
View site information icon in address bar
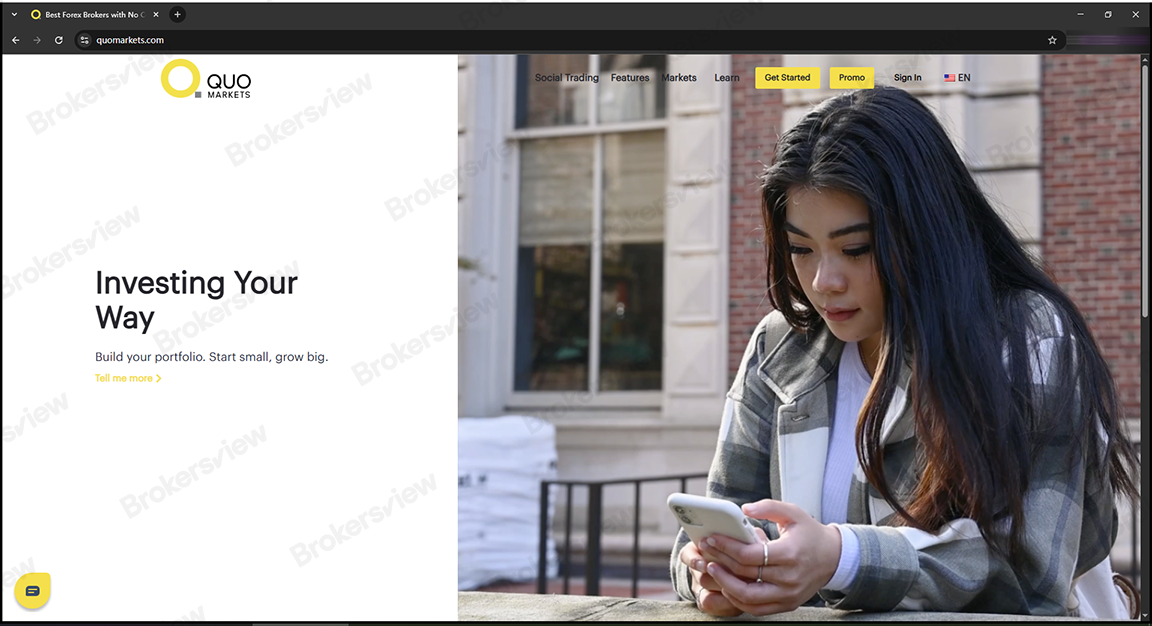(x=84, y=40)
